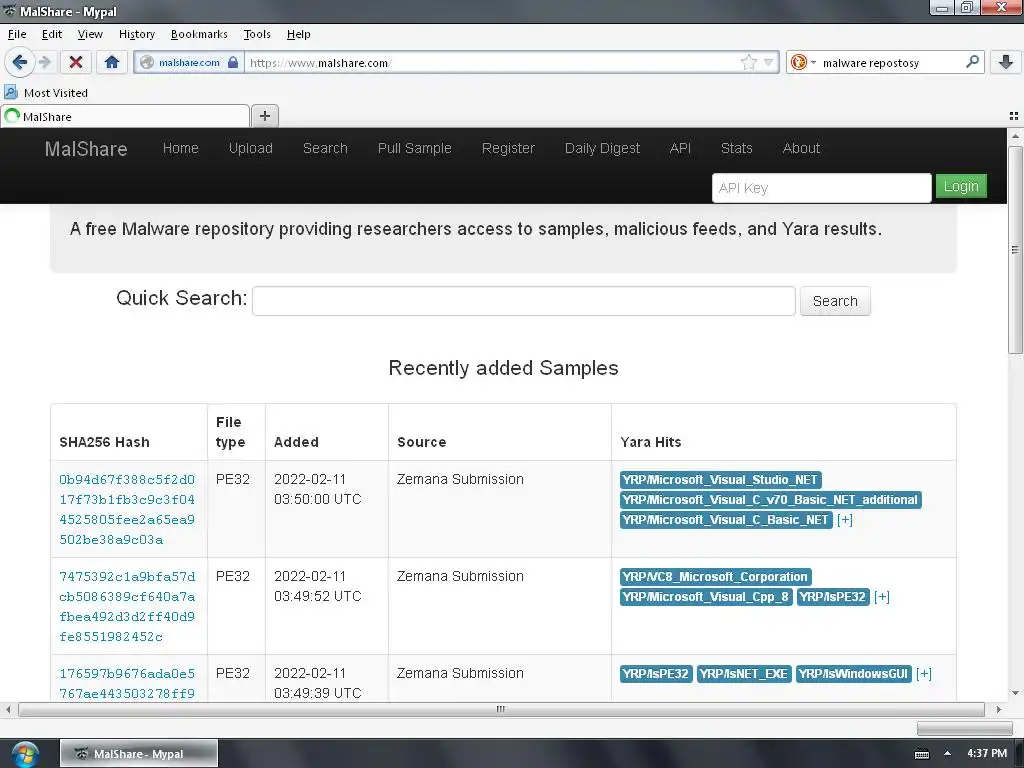
Task: Click YRP/Microsoft_Visual_Cpp_8 tag
Action: pyautogui.click(x=705, y=597)
